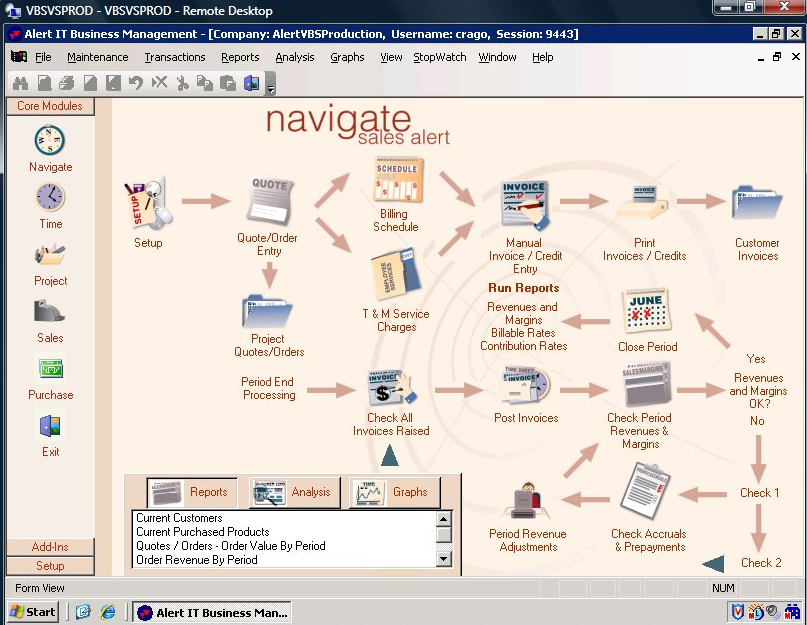Expand the Setup panel at sidebar bottom

pyautogui.click(x=50, y=566)
